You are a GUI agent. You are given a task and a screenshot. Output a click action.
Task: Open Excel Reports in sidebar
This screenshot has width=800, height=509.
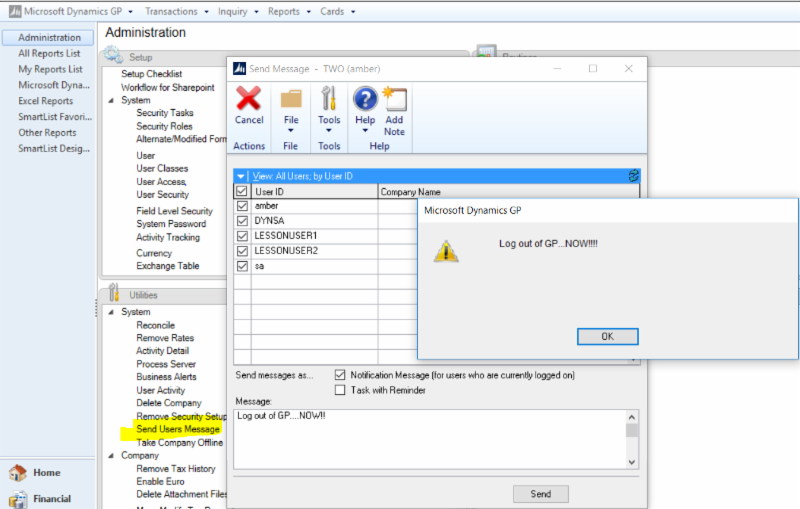(x=45, y=101)
